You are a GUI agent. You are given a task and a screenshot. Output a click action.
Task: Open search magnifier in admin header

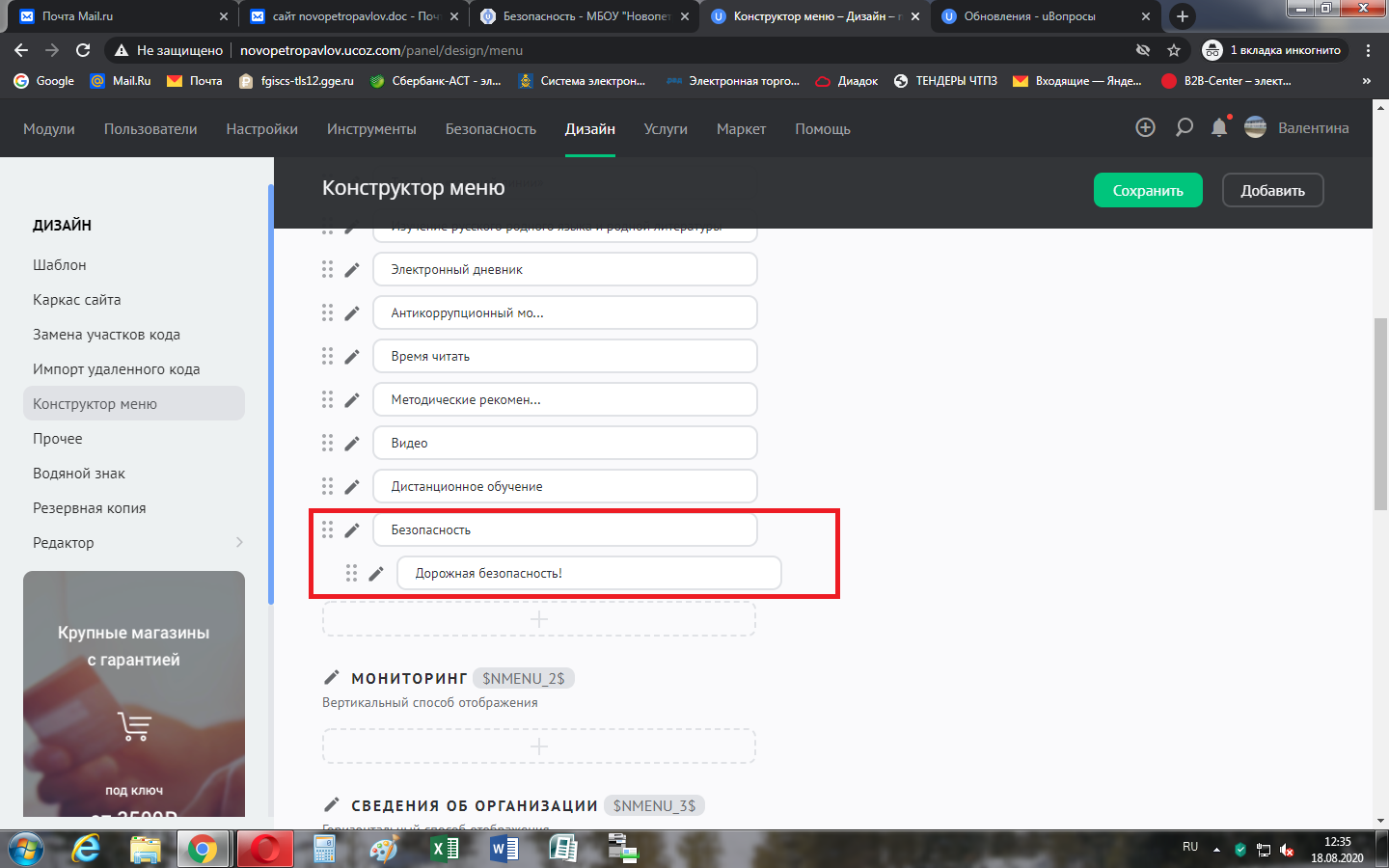pos(1184,128)
